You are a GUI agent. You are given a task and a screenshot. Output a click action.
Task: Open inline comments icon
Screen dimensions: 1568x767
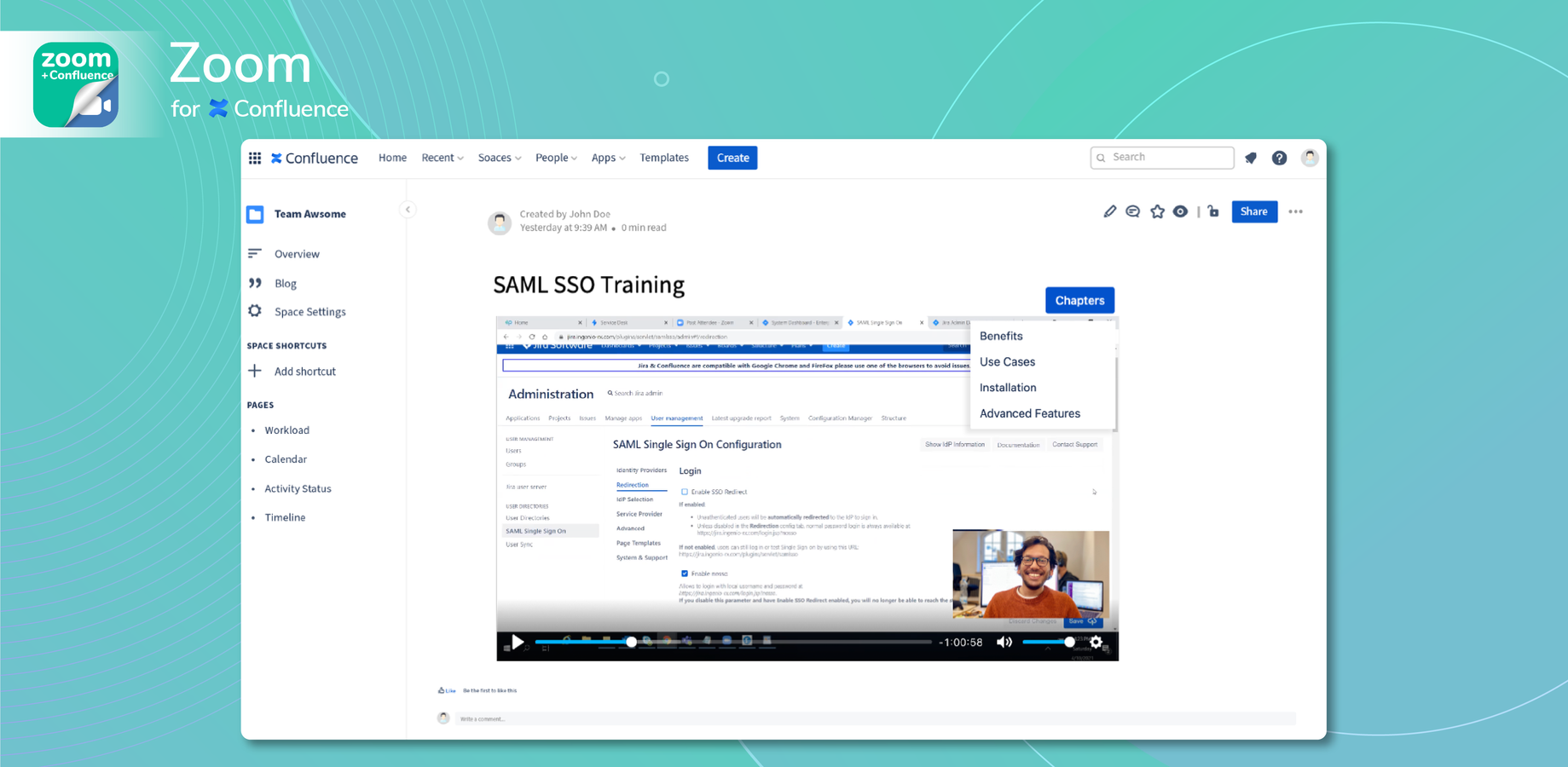coord(1132,211)
